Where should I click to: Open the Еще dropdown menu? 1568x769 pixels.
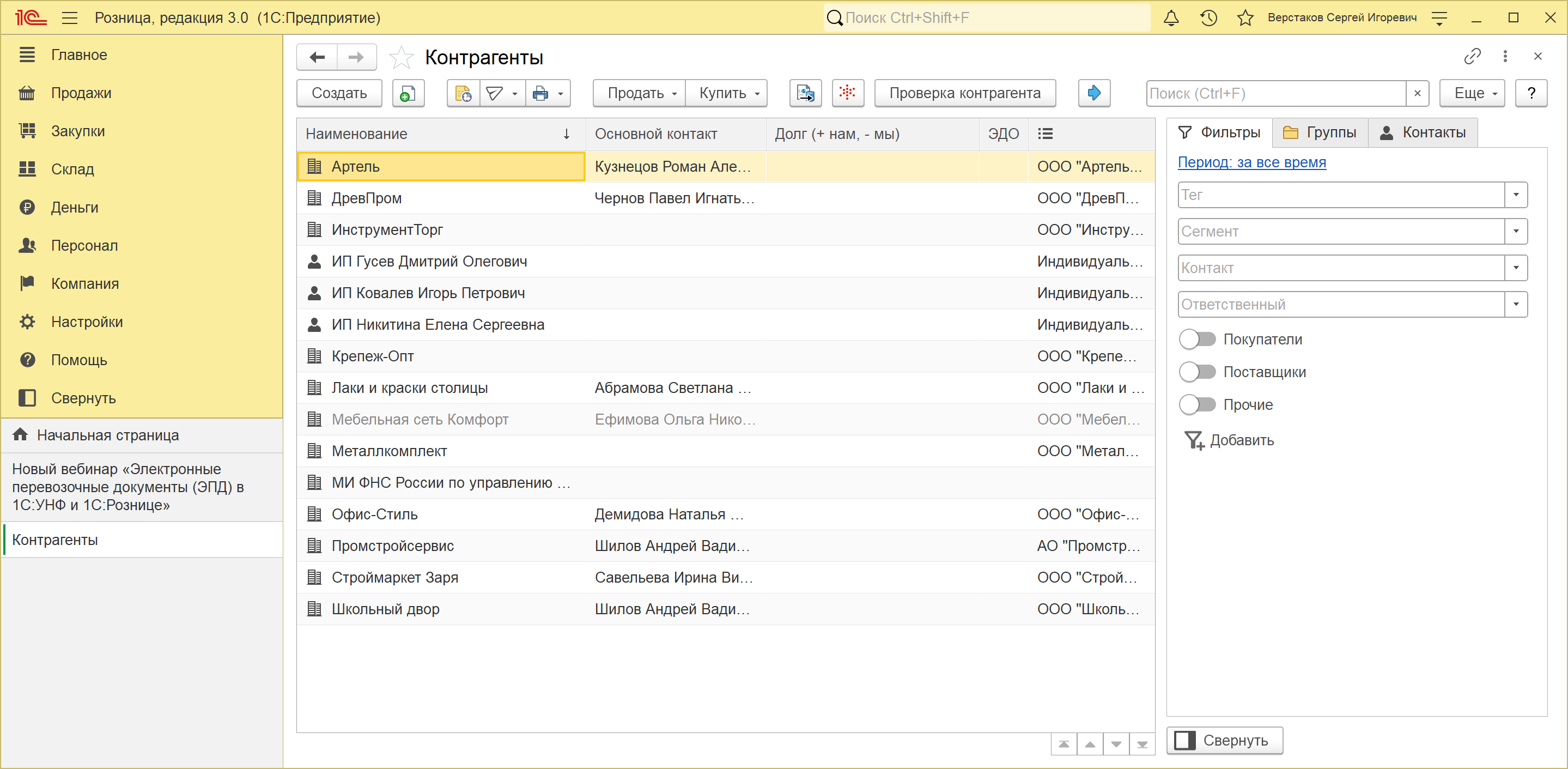click(x=1472, y=93)
